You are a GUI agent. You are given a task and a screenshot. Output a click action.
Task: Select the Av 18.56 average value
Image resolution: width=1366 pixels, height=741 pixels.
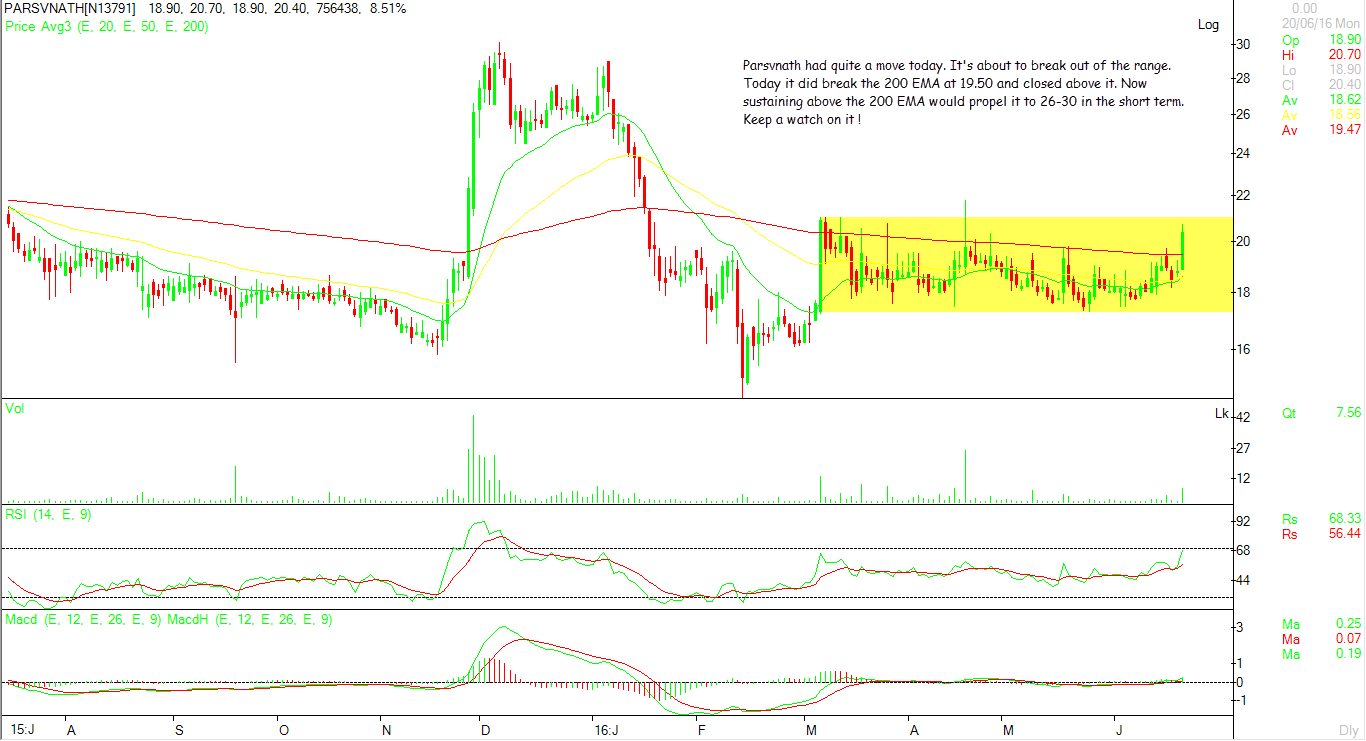pos(1346,115)
